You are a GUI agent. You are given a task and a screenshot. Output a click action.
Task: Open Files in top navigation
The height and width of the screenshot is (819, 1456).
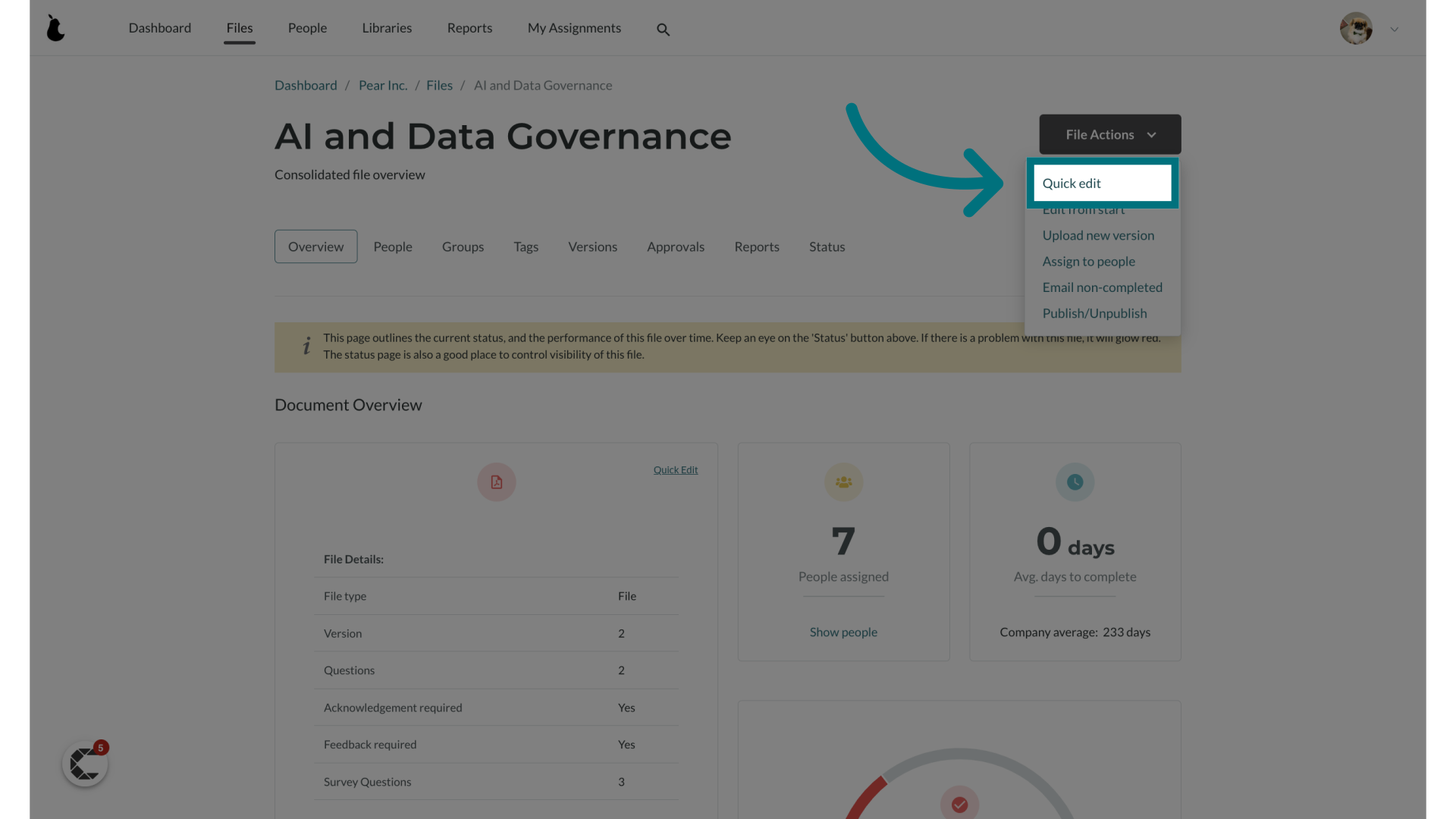[240, 28]
